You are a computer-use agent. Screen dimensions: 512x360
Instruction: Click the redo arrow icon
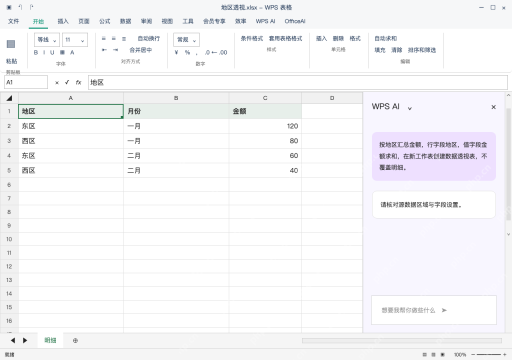click(31, 7)
